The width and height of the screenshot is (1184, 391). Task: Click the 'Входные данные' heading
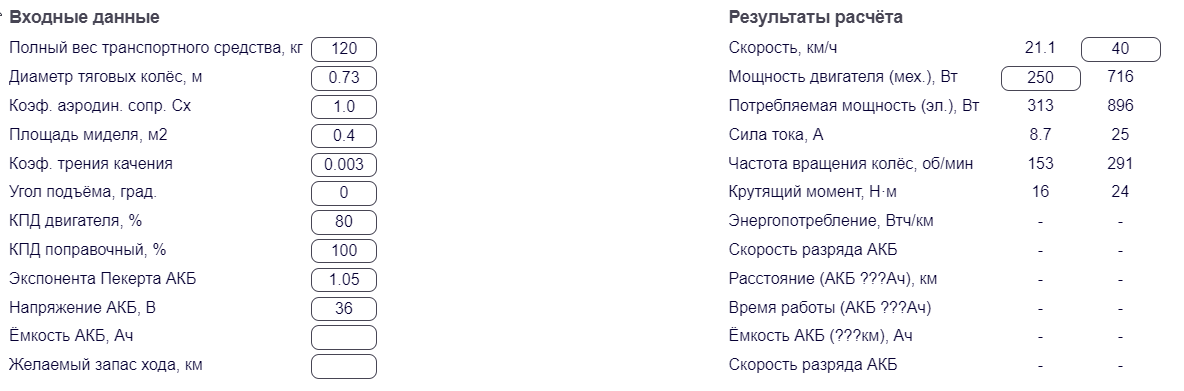click(x=85, y=17)
